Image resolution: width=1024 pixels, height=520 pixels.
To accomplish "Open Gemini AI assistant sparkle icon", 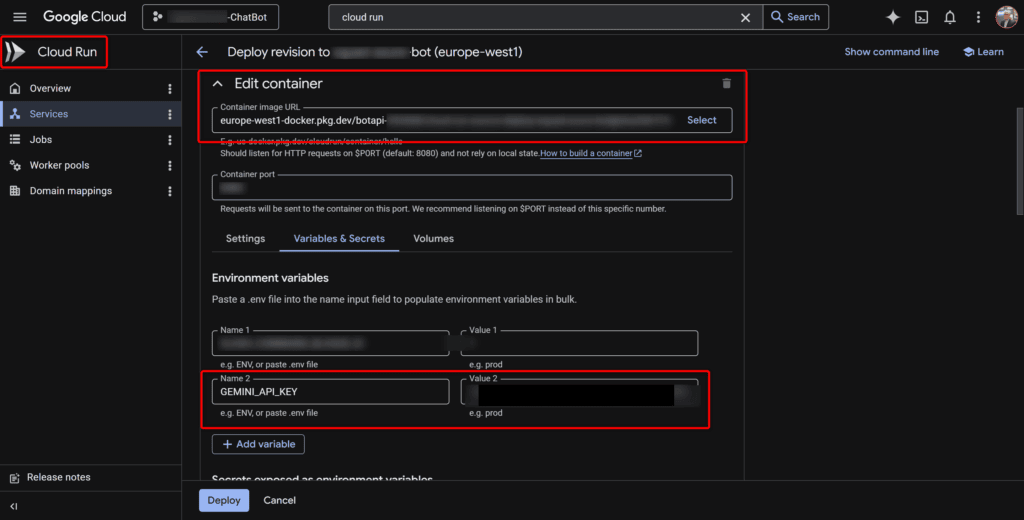I will click(892, 18).
